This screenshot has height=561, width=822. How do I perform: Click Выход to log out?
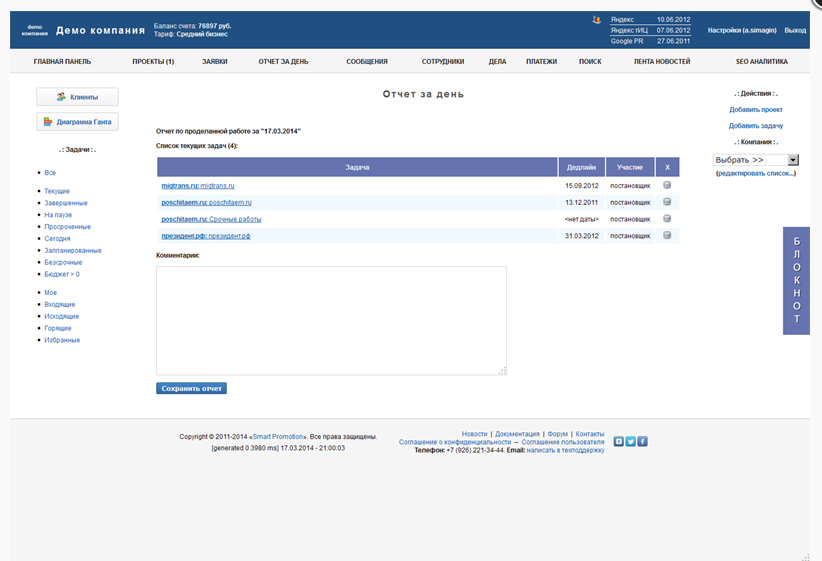pyautogui.click(x=795, y=30)
